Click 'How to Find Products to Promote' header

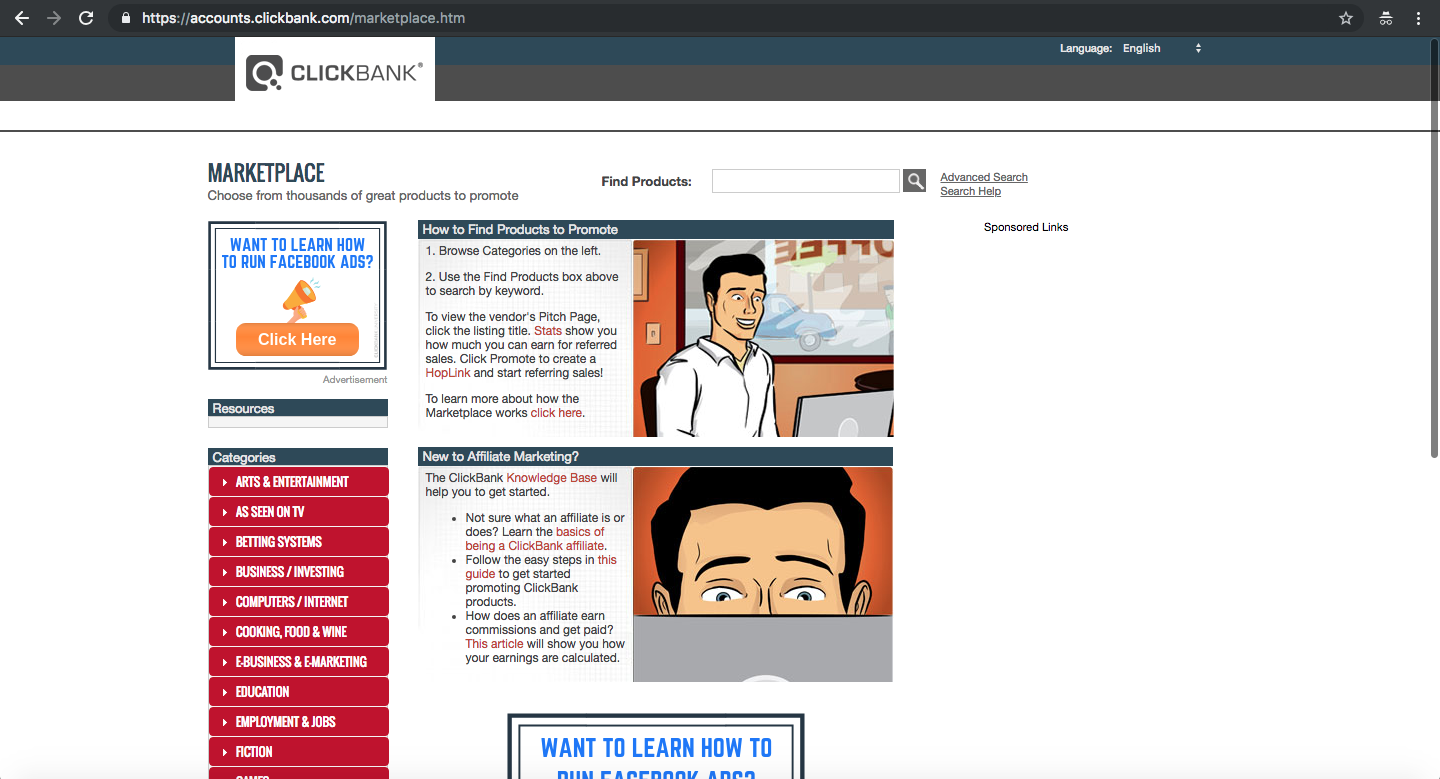656,229
